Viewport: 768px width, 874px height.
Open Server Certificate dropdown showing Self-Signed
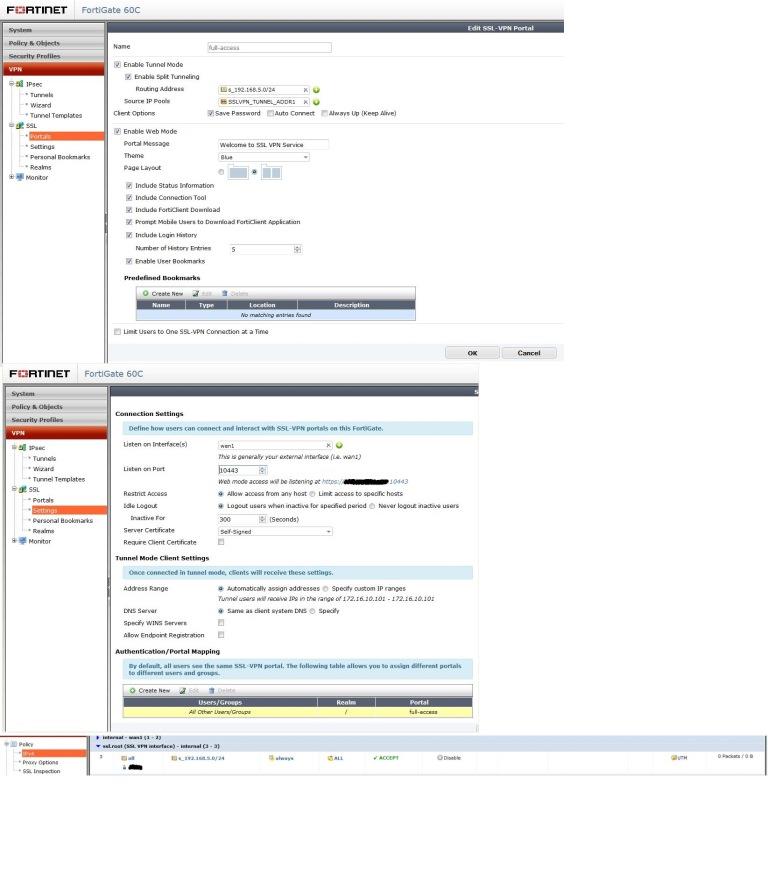[x=275, y=532]
